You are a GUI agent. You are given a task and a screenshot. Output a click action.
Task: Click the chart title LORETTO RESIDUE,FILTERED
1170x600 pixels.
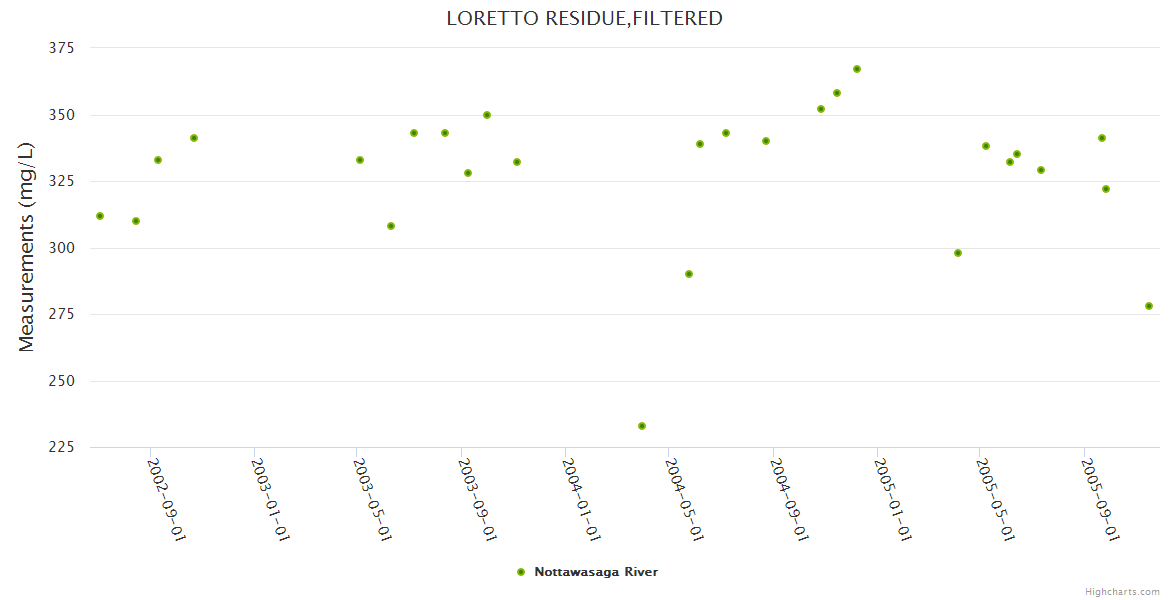pyautogui.click(x=584, y=18)
